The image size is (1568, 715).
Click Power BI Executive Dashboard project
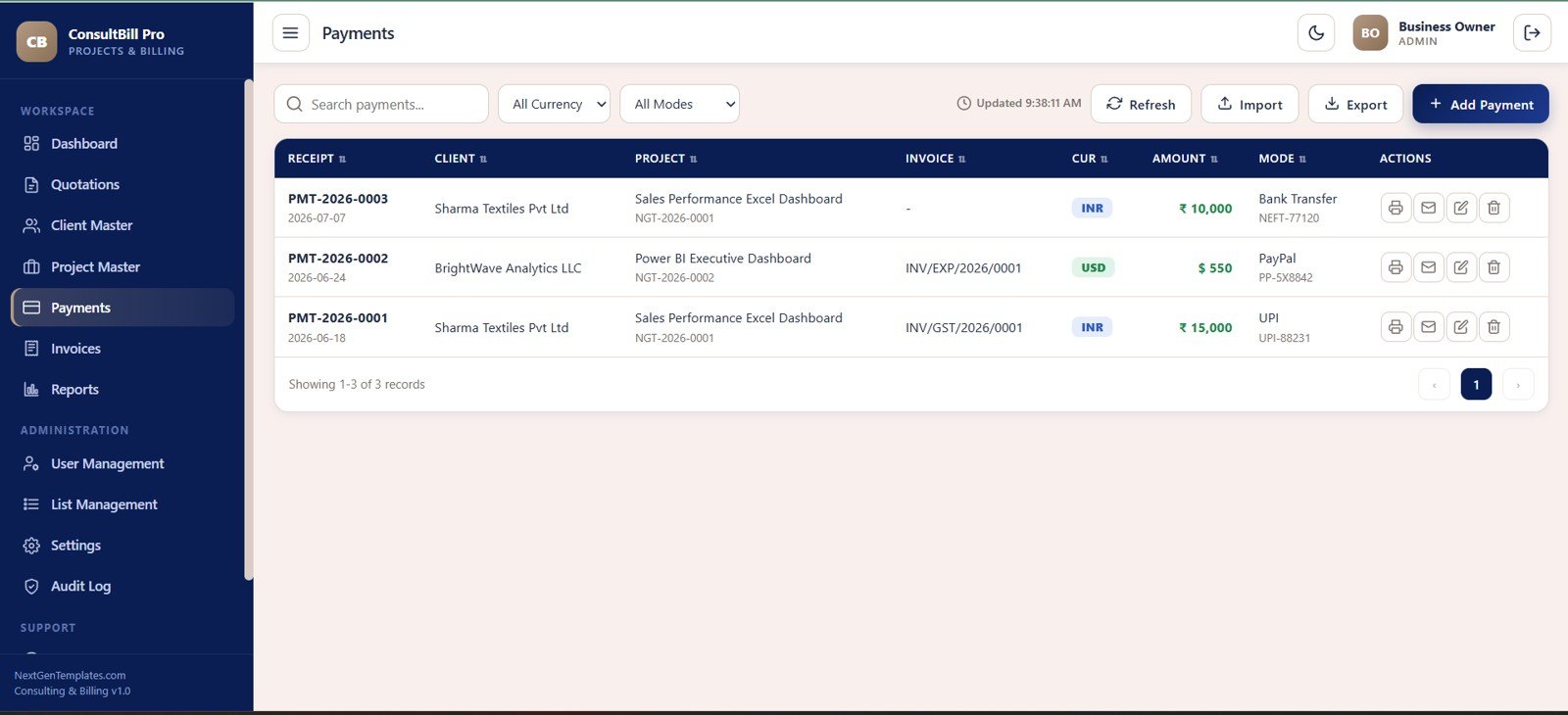[x=723, y=259]
